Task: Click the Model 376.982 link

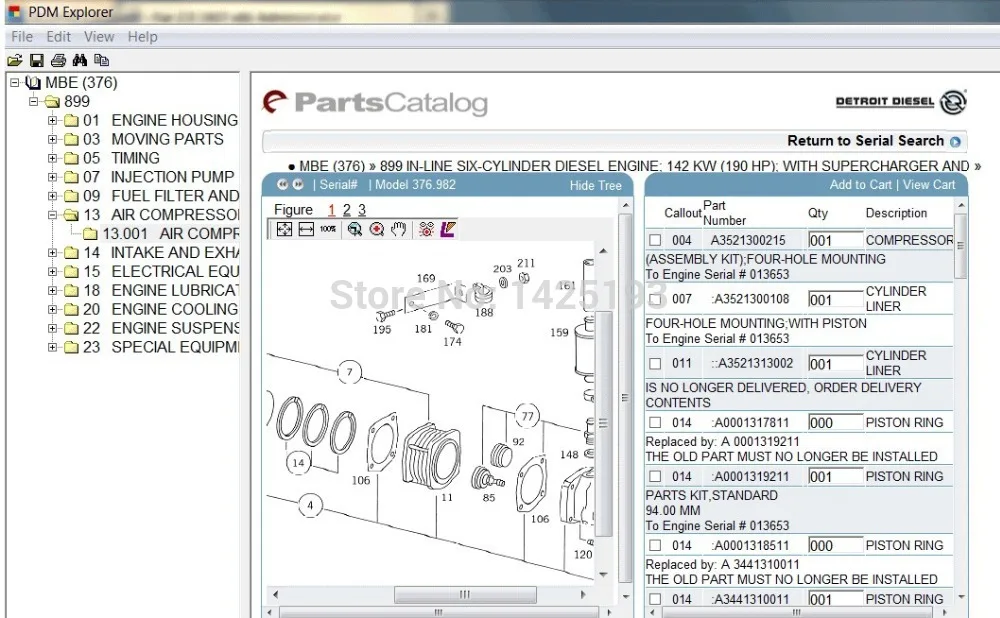Action: click(415, 185)
